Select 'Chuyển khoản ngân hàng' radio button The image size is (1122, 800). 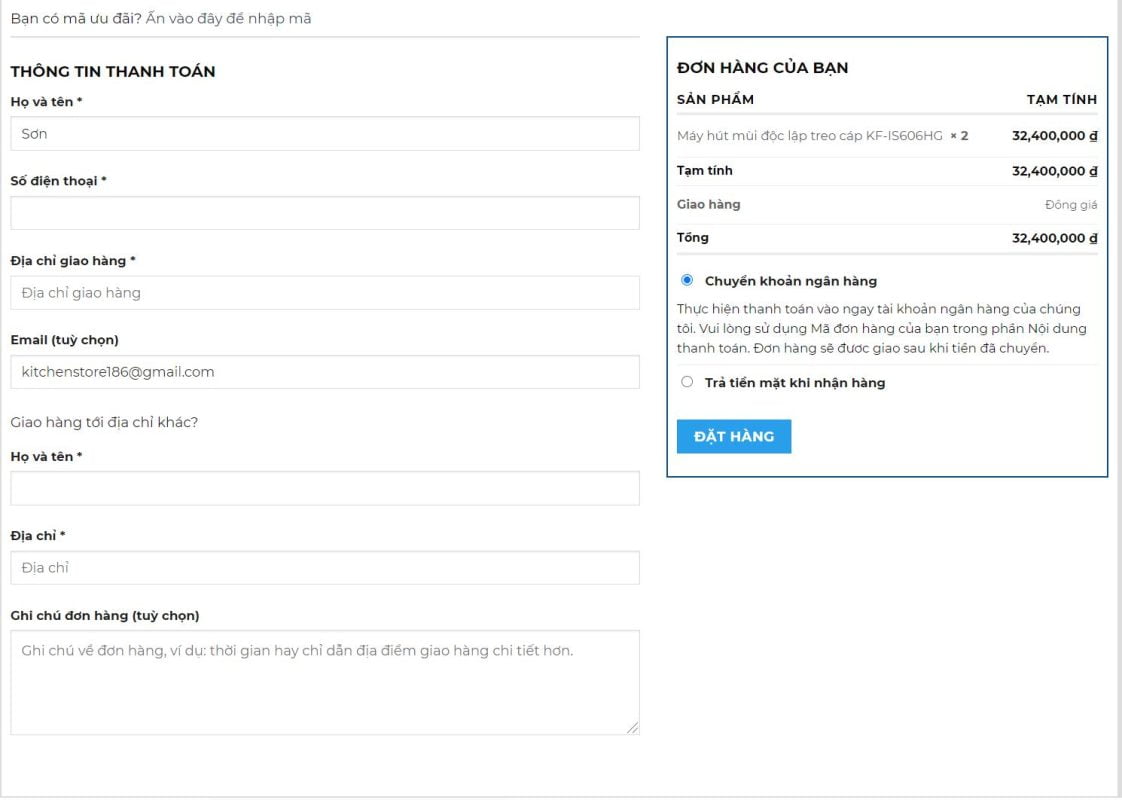click(x=687, y=280)
